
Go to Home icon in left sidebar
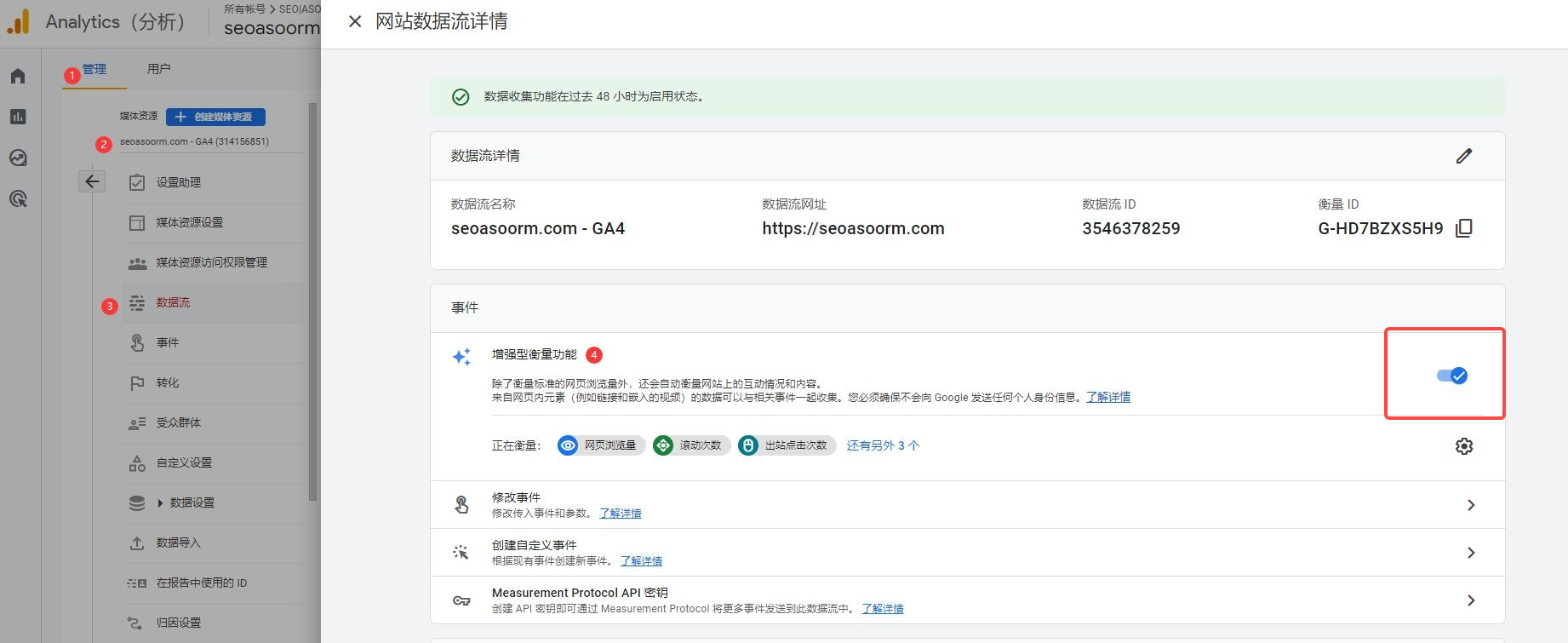18,77
